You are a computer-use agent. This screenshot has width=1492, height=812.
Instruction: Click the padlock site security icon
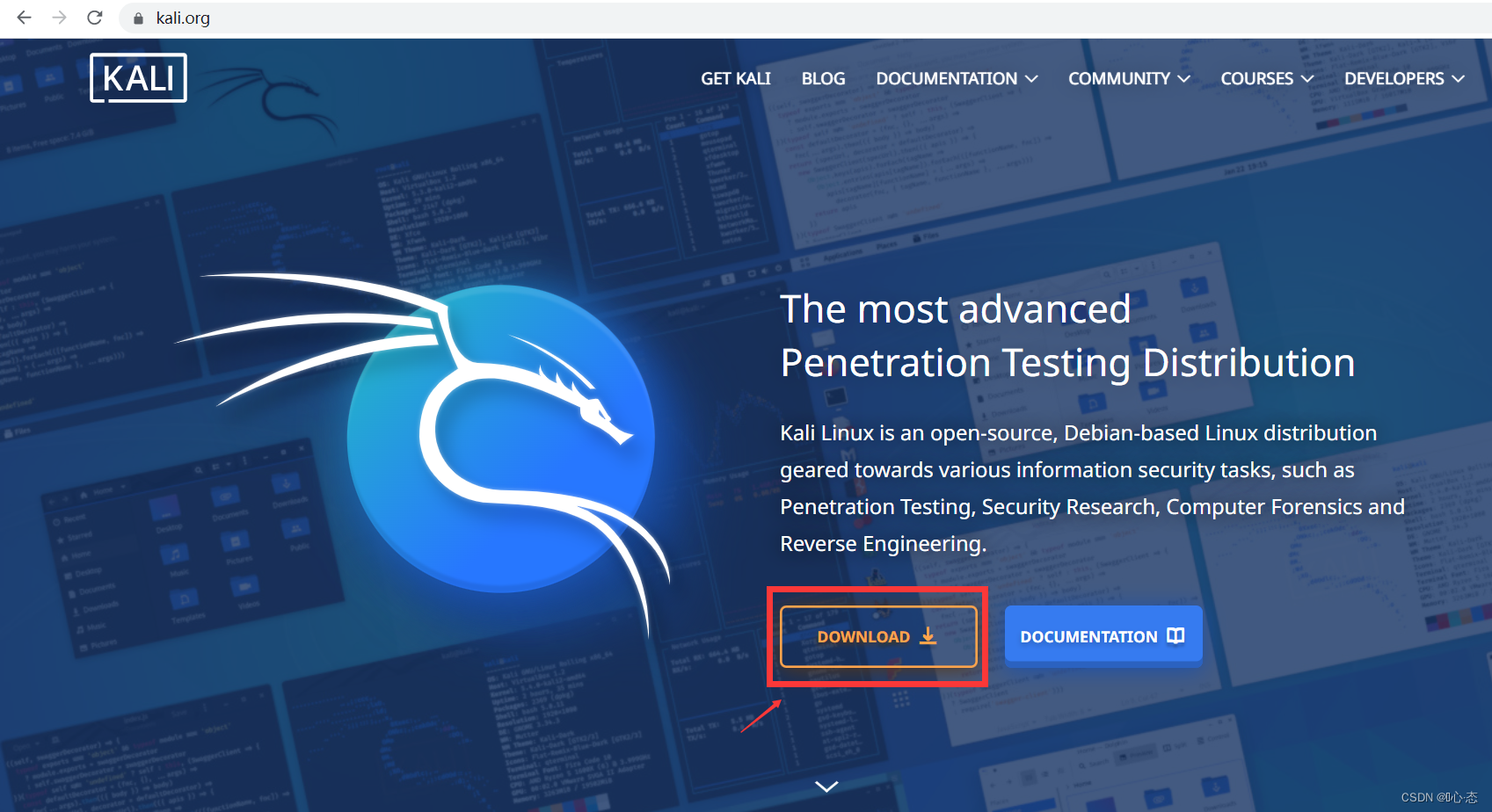tap(138, 18)
